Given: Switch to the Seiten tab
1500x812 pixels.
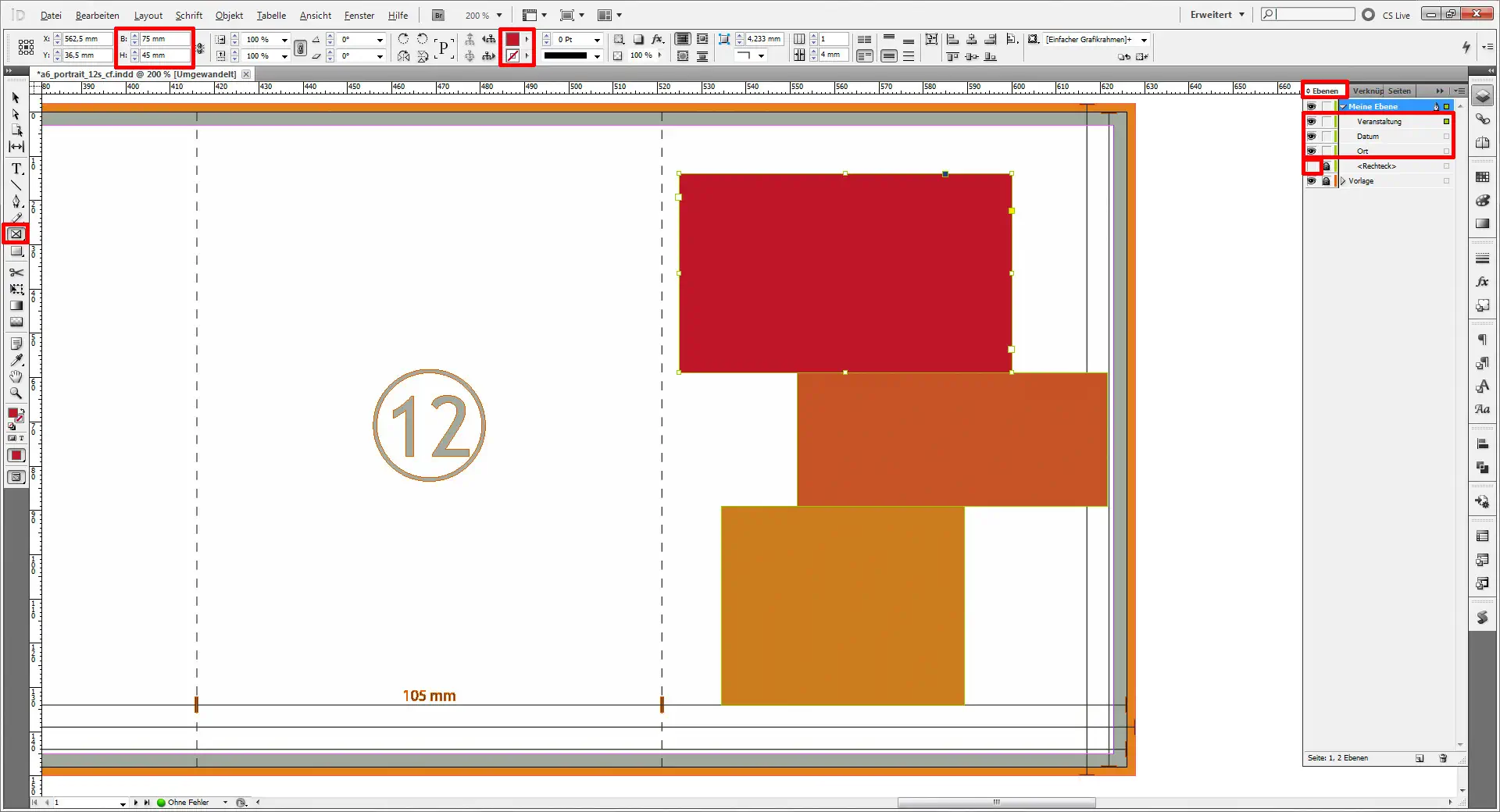Looking at the screenshot, I should [1398, 91].
